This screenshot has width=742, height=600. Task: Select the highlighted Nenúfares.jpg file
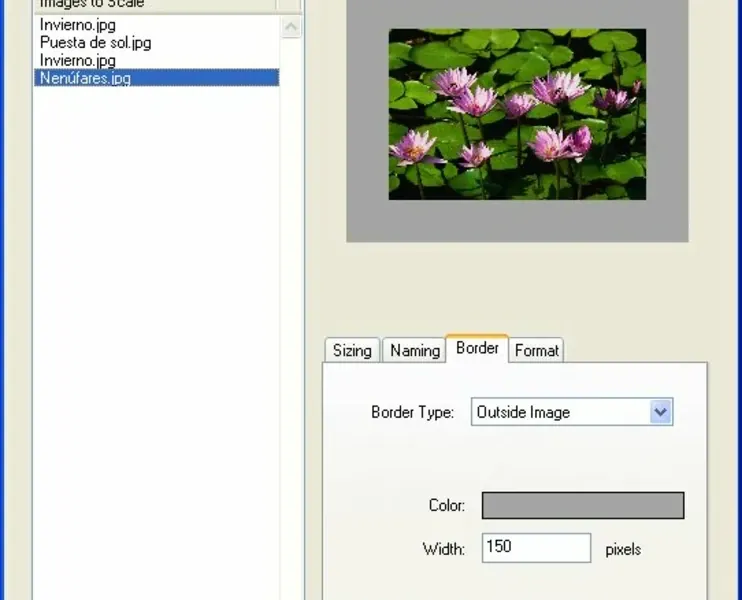156,78
